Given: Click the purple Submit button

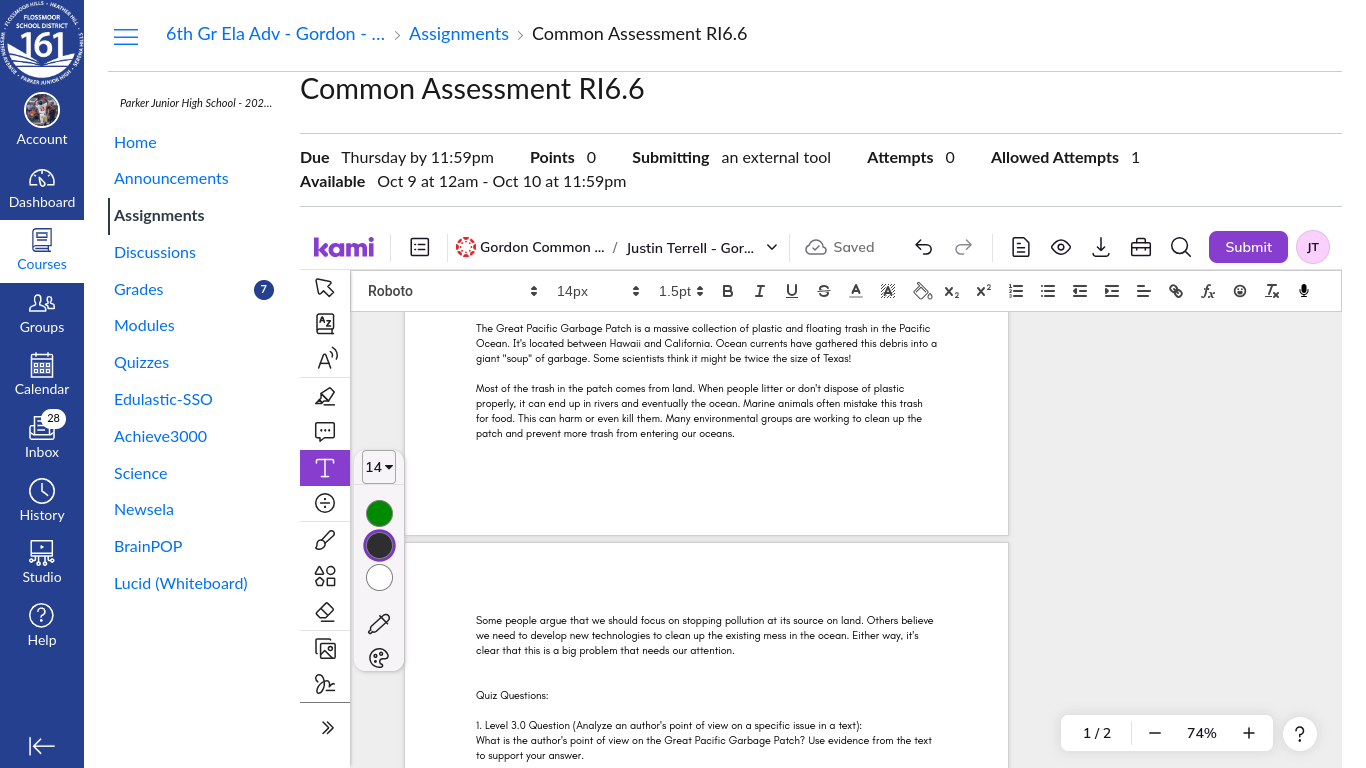Looking at the screenshot, I should [x=1248, y=247].
